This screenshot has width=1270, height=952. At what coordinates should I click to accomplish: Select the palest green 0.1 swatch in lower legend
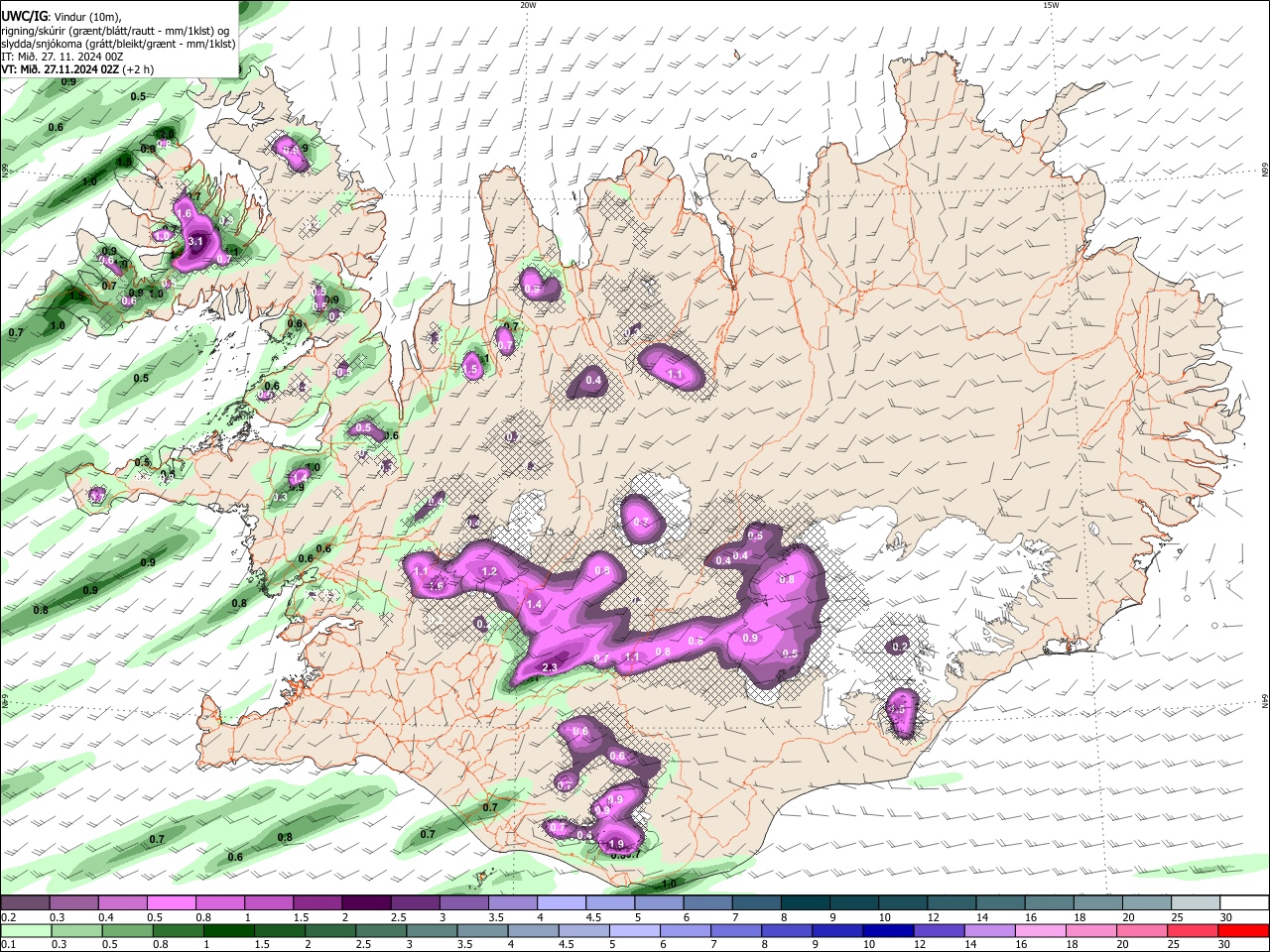click(25, 930)
